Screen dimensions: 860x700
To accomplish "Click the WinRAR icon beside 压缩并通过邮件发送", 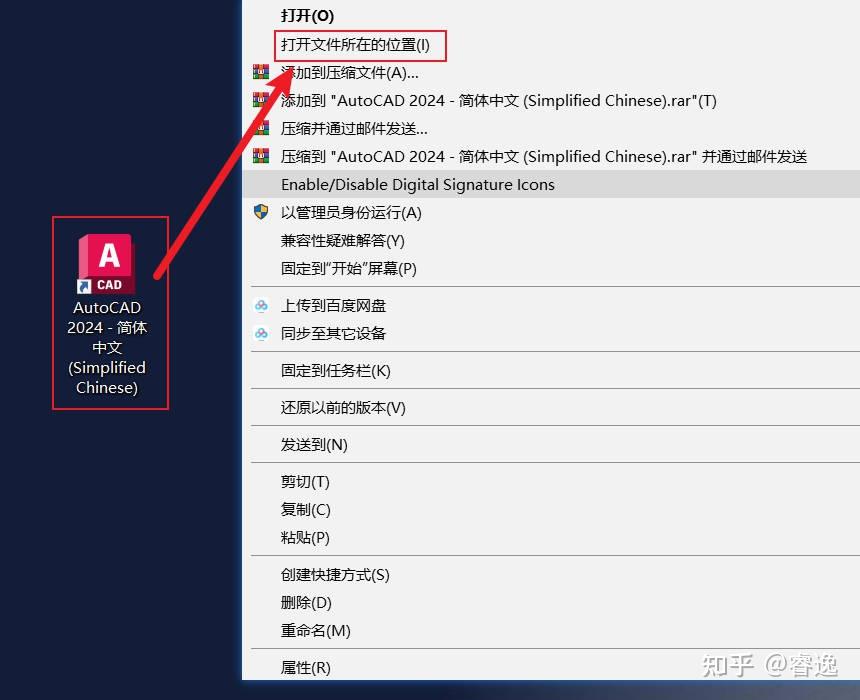I will [x=261, y=128].
